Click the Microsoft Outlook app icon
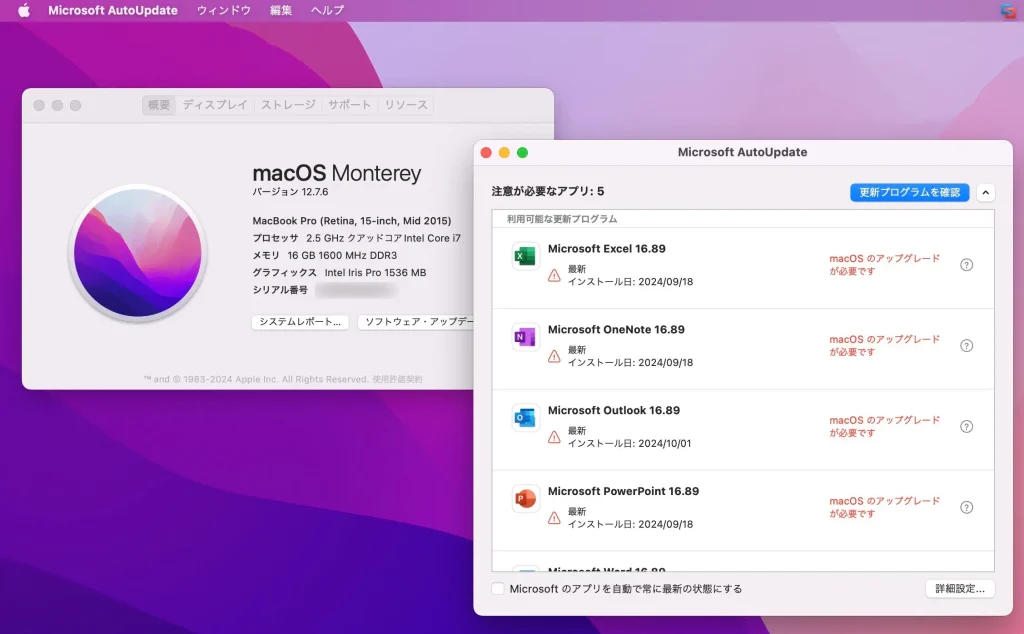Screen dimensions: 1024x634 525,418
